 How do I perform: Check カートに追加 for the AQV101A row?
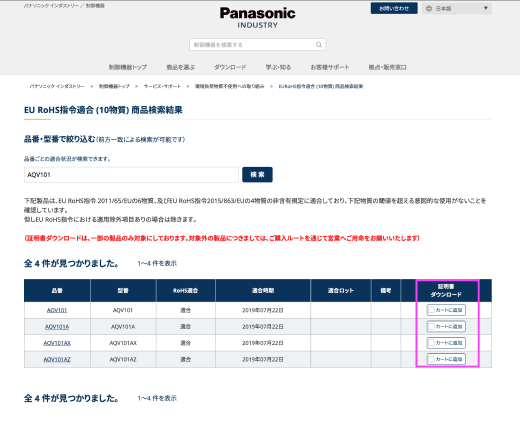coord(446,326)
